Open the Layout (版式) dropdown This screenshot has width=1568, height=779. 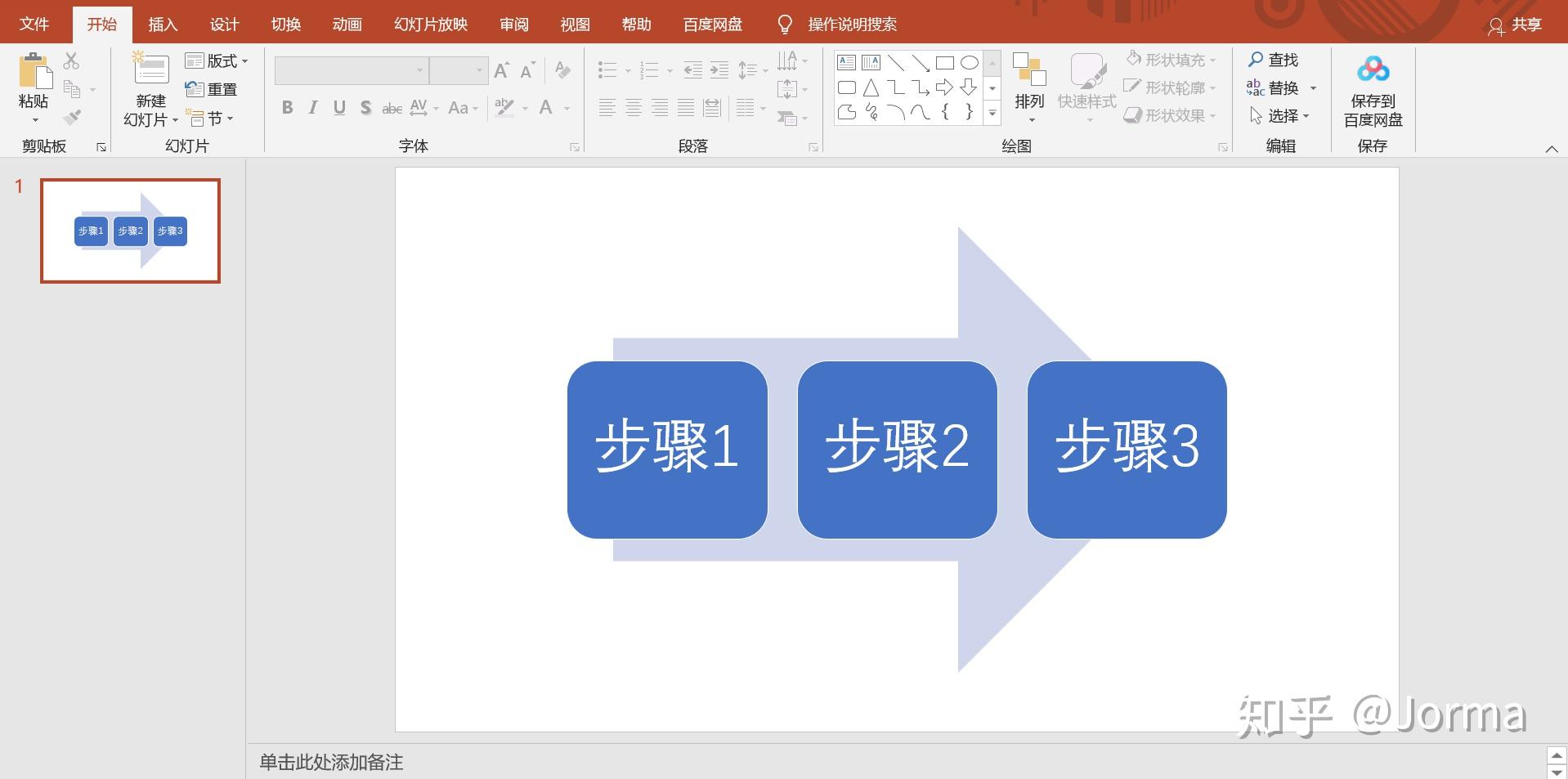coord(217,61)
